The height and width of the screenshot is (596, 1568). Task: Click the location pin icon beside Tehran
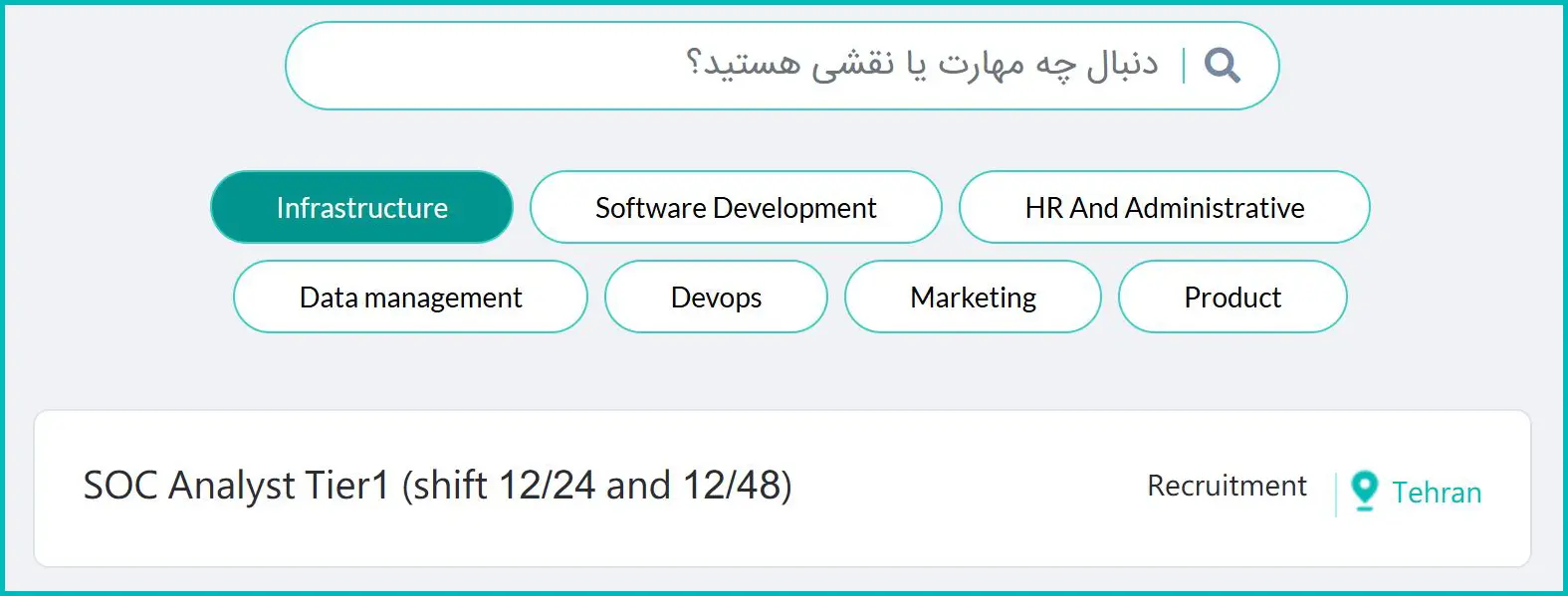click(x=1364, y=491)
